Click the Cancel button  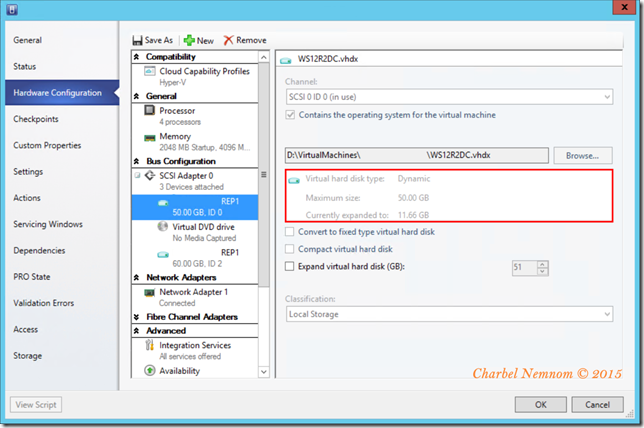pos(597,405)
